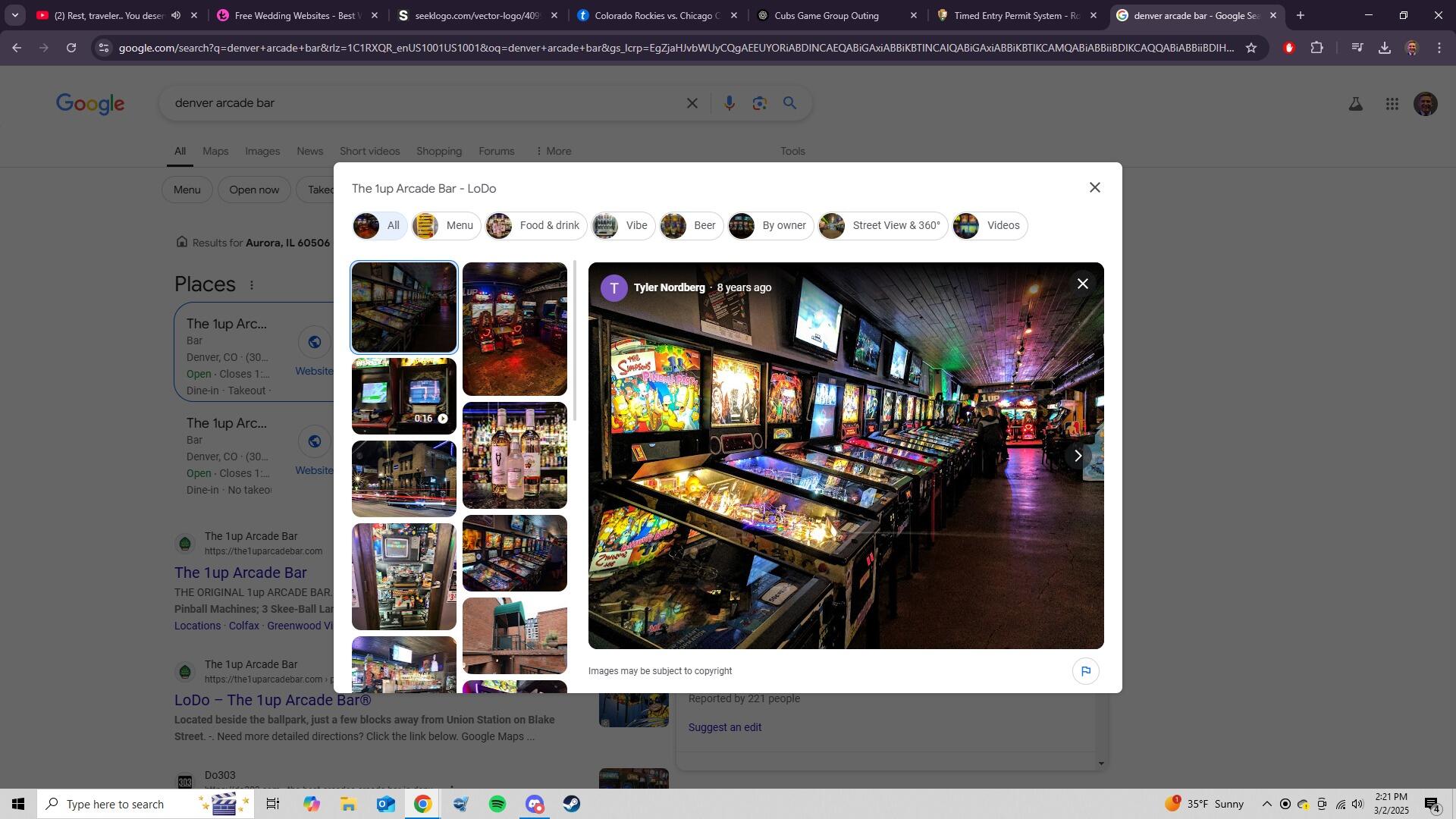The width and height of the screenshot is (1456, 819).
Task: Open LoDo – The 1up Arcade Bar link
Action: (x=273, y=700)
